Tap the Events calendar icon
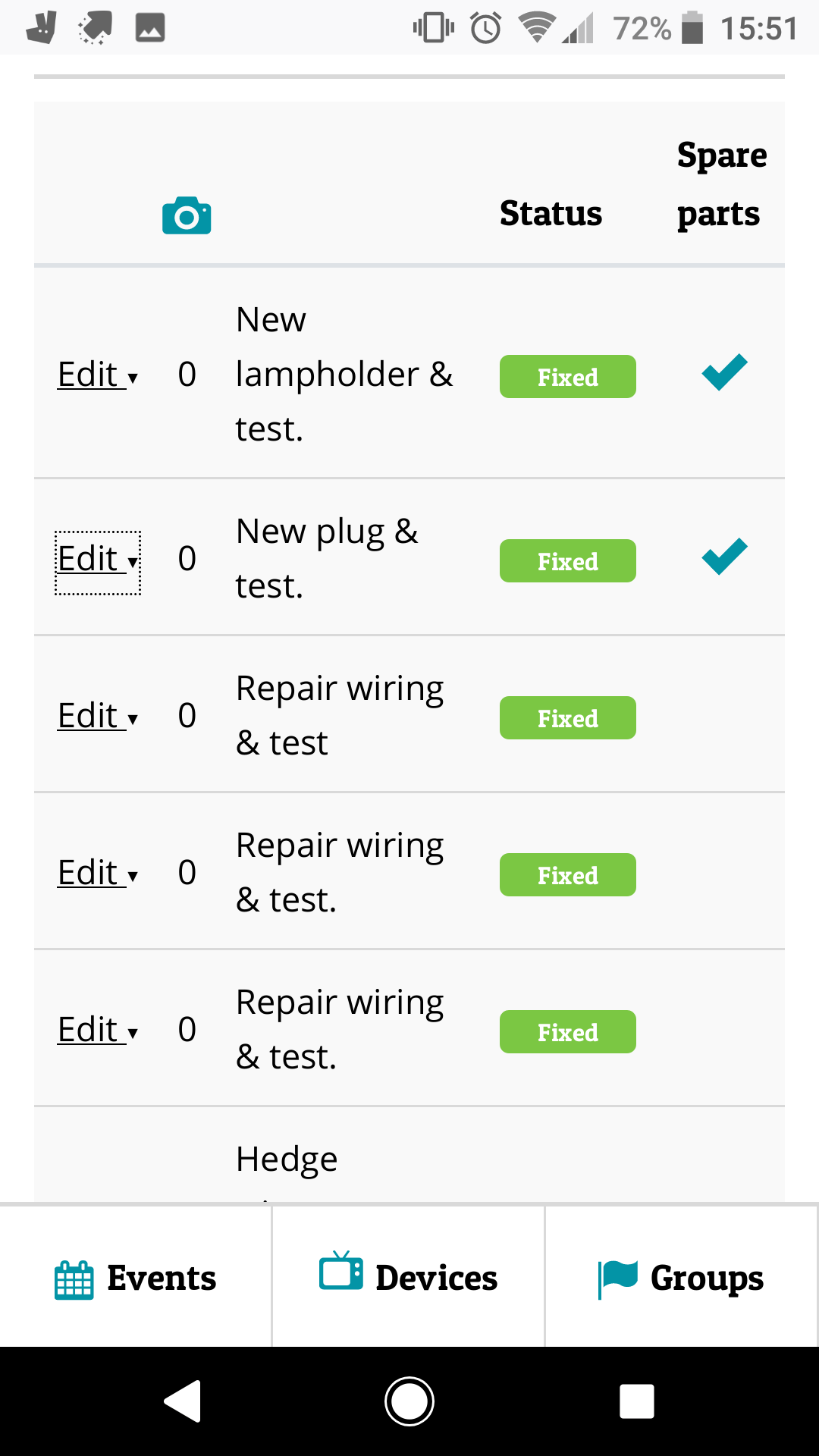Screen dimensions: 819x1456 pos(74,1279)
